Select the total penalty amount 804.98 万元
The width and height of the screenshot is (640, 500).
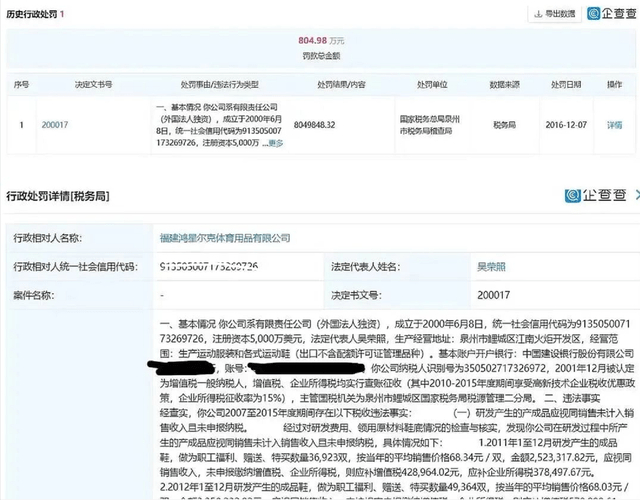(321, 40)
